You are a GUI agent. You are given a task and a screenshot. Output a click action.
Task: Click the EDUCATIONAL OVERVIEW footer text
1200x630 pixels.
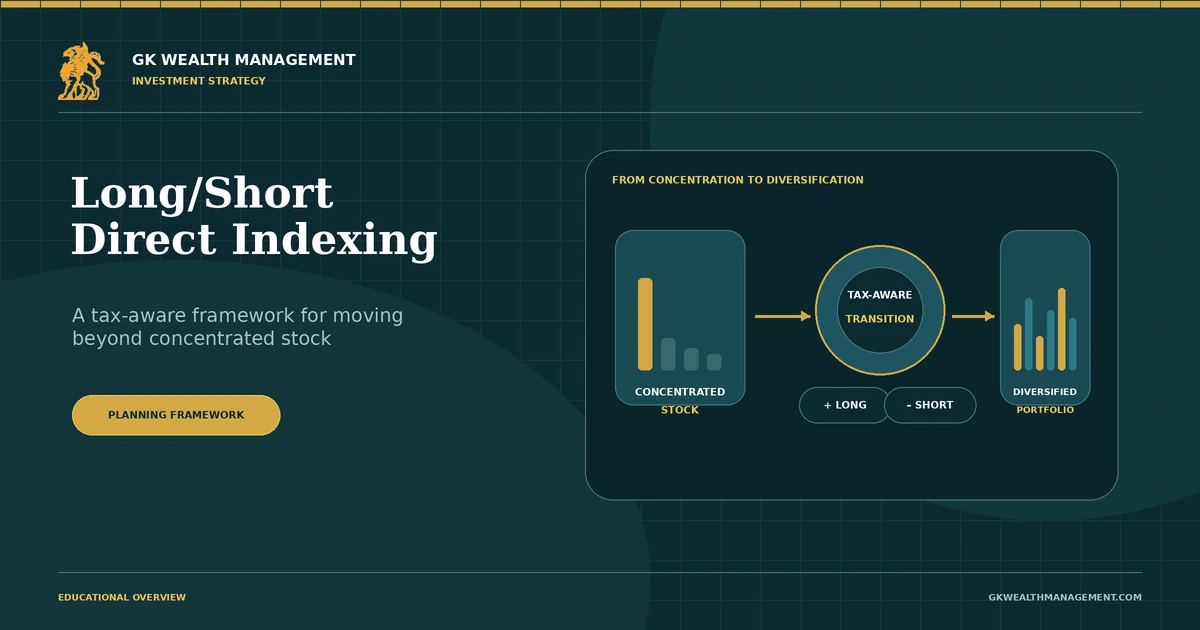[x=122, y=597]
